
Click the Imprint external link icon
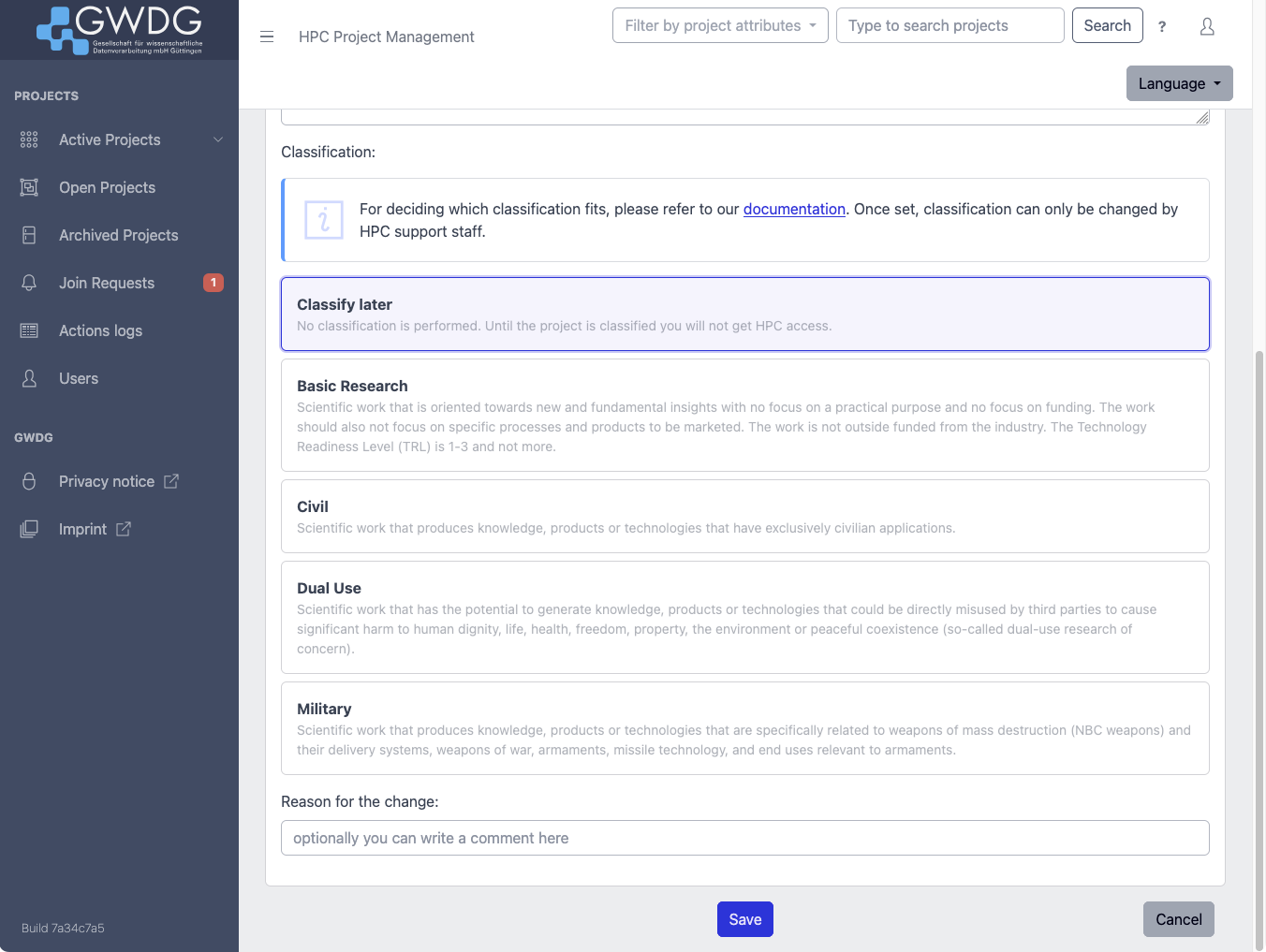[x=124, y=529]
